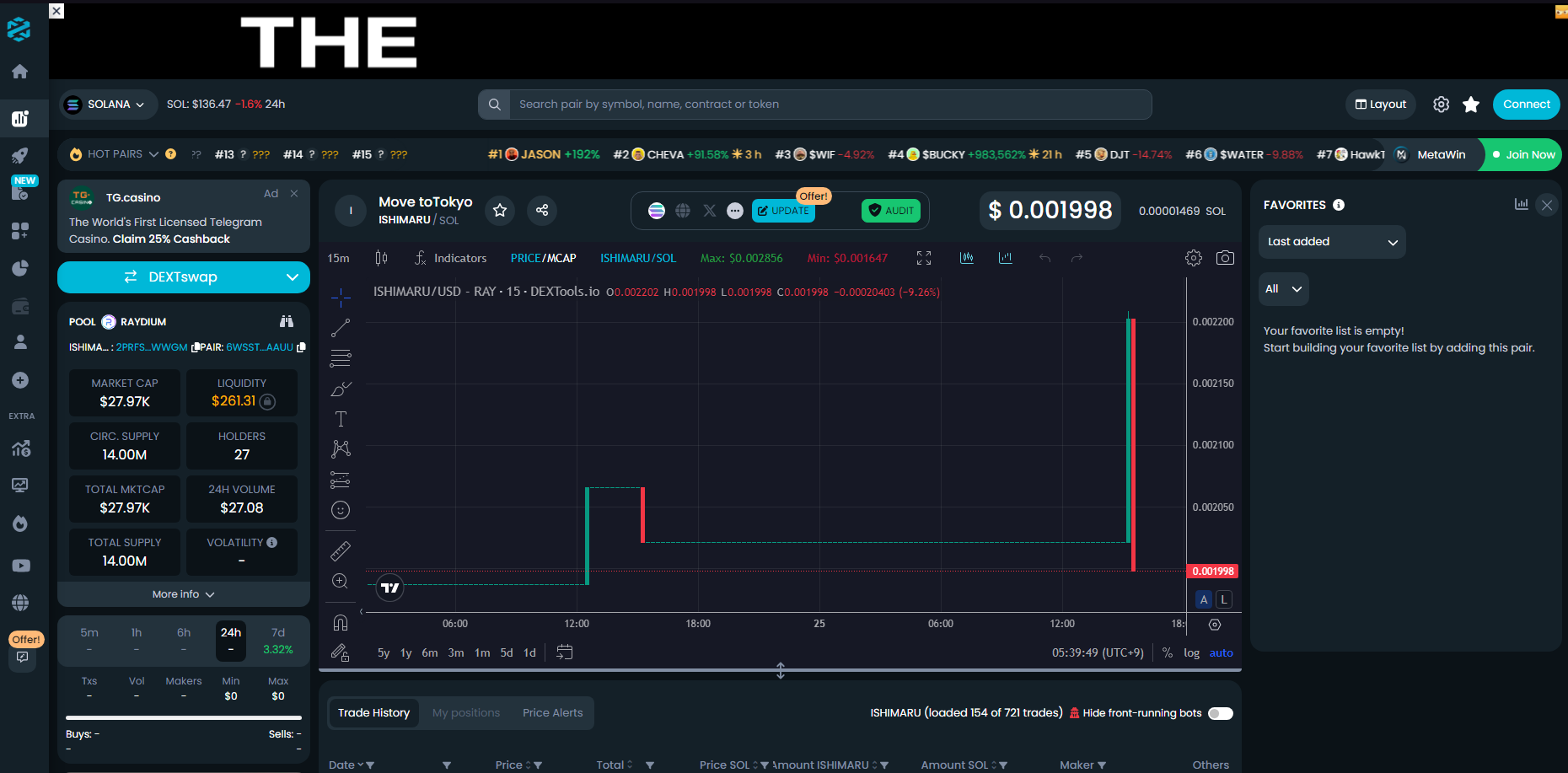Switch pair display ISHIMARU/SOL
Viewport: 1568px width, 773px height.
[638, 258]
